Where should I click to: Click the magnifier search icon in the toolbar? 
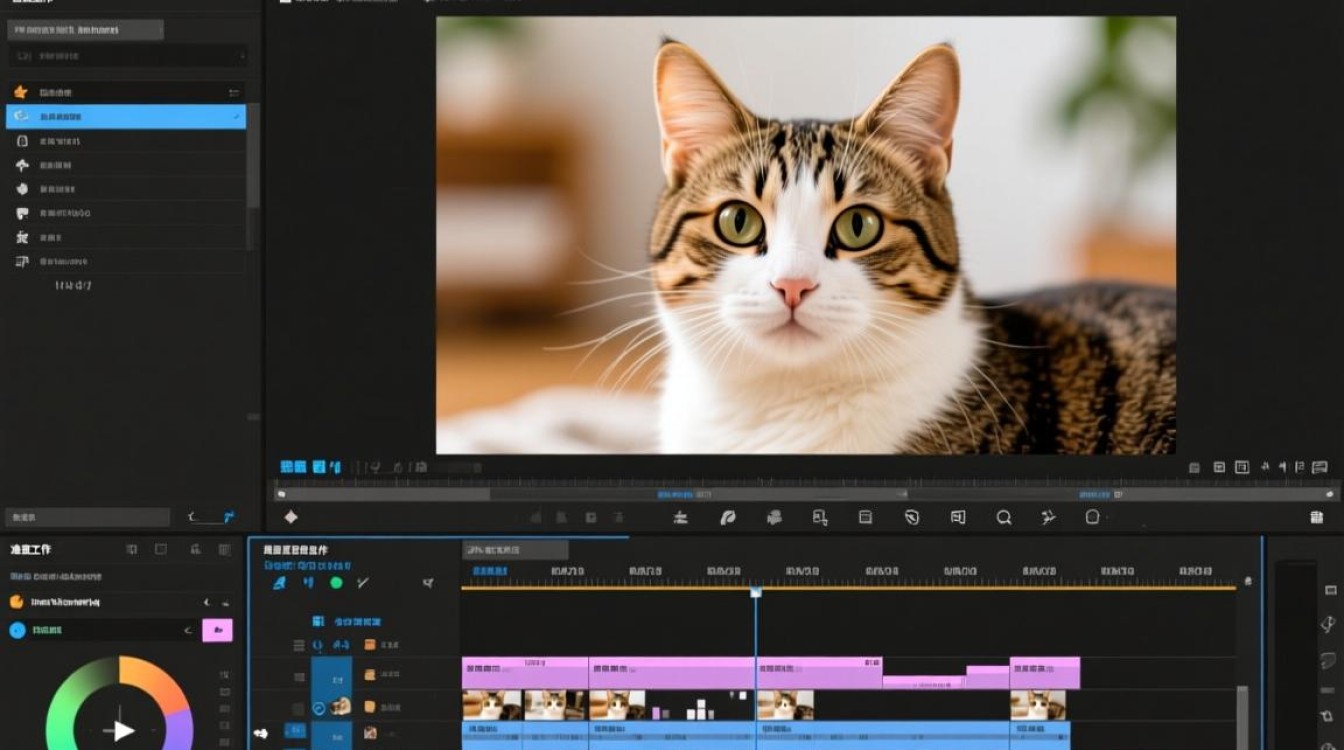pyautogui.click(x=1003, y=517)
